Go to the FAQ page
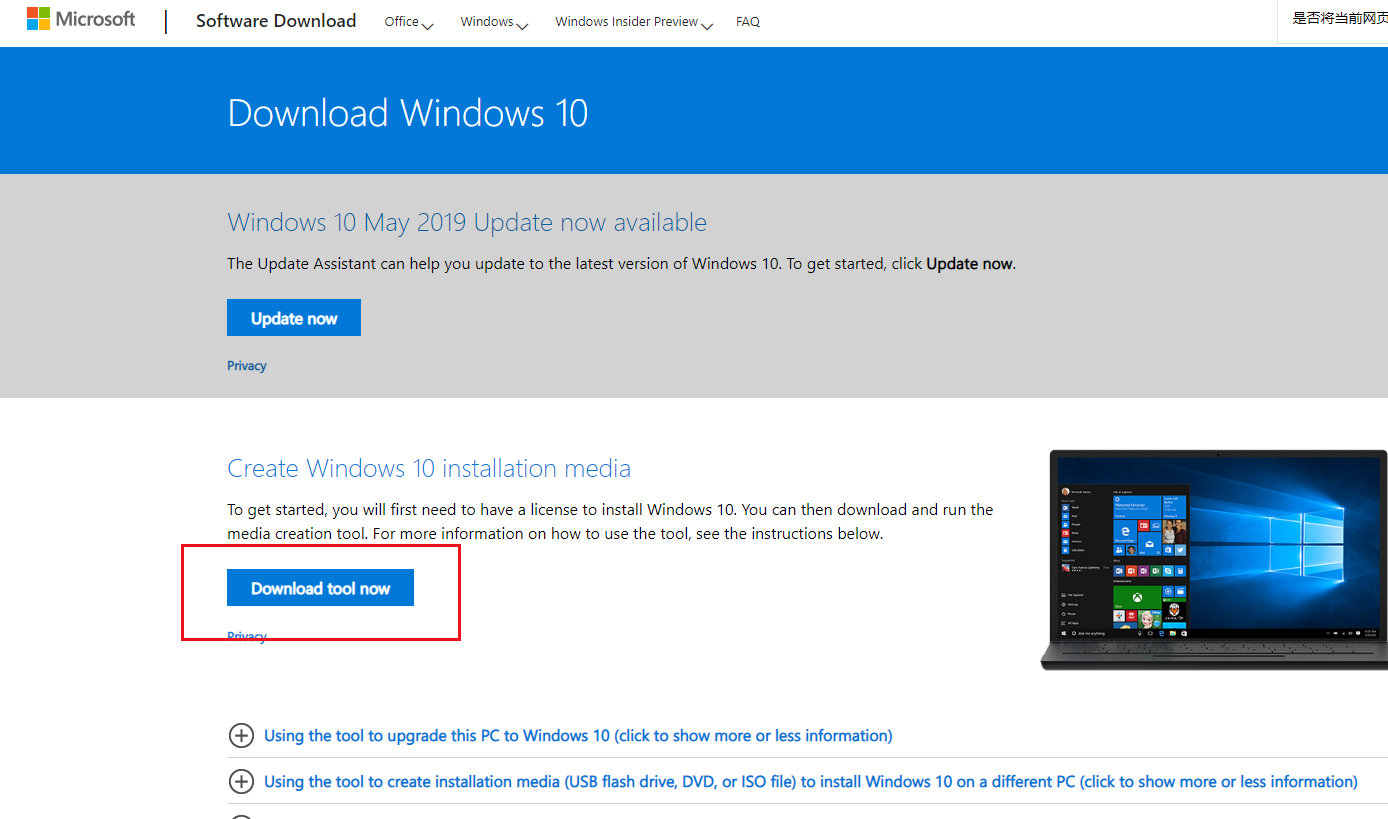Viewport: 1388px width, 819px height. [748, 22]
